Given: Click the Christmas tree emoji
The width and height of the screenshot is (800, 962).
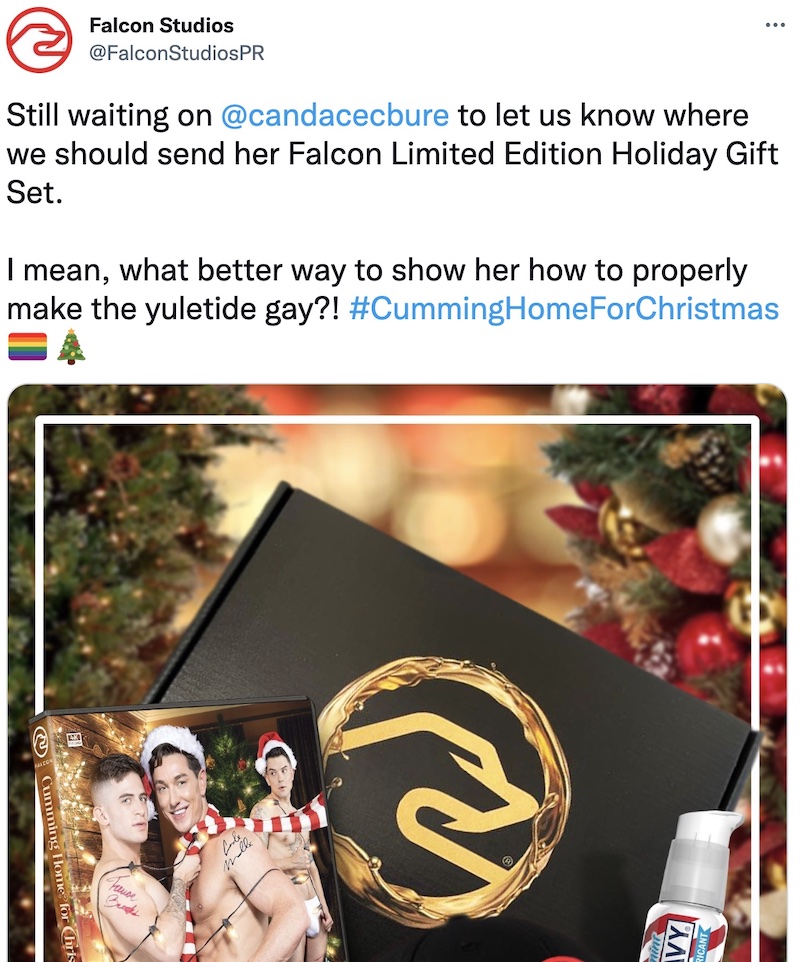Looking at the screenshot, I should coord(71,347).
